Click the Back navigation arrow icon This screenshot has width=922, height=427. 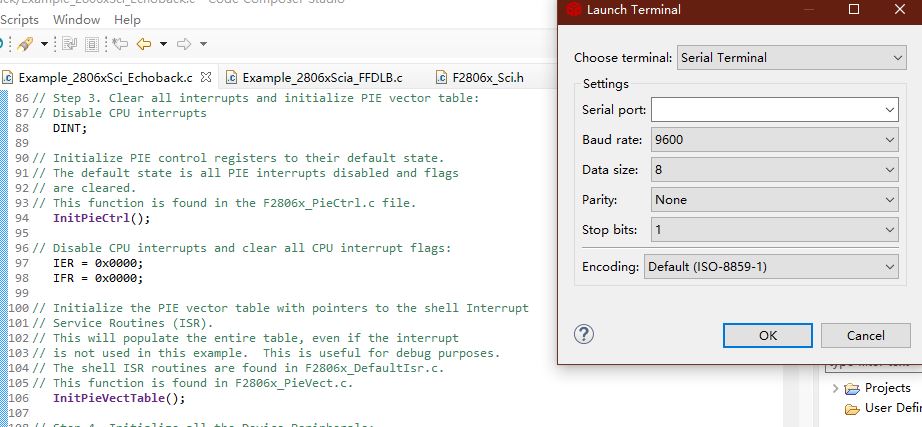coord(144,44)
